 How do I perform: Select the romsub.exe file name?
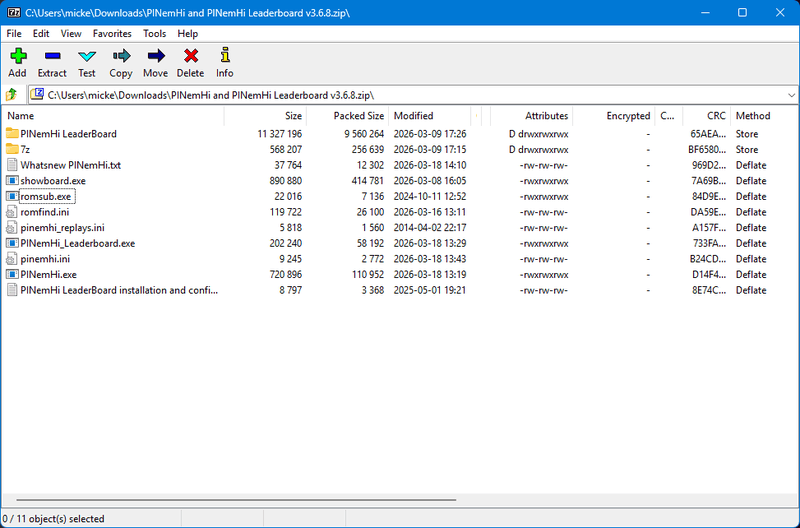point(46,196)
